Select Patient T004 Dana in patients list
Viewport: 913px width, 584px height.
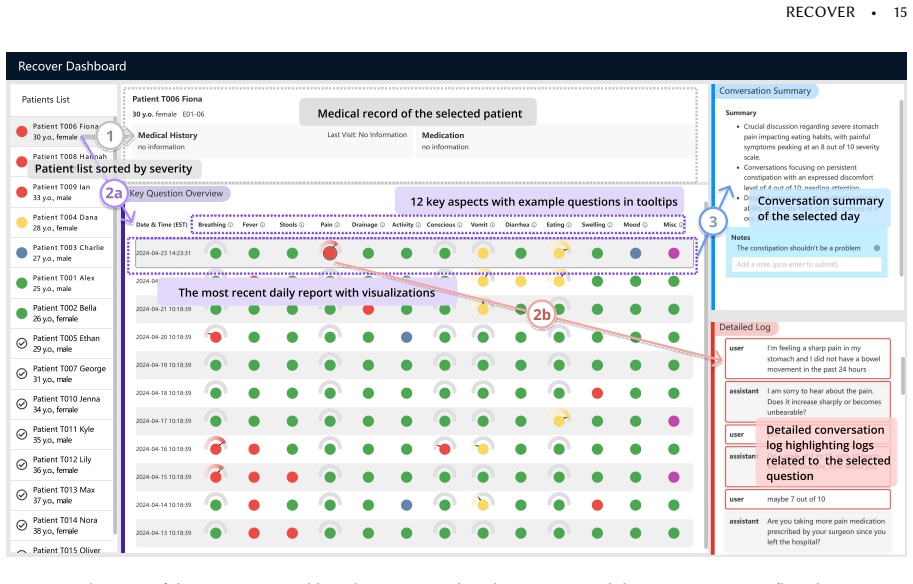pyautogui.click(x=62, y=222)
